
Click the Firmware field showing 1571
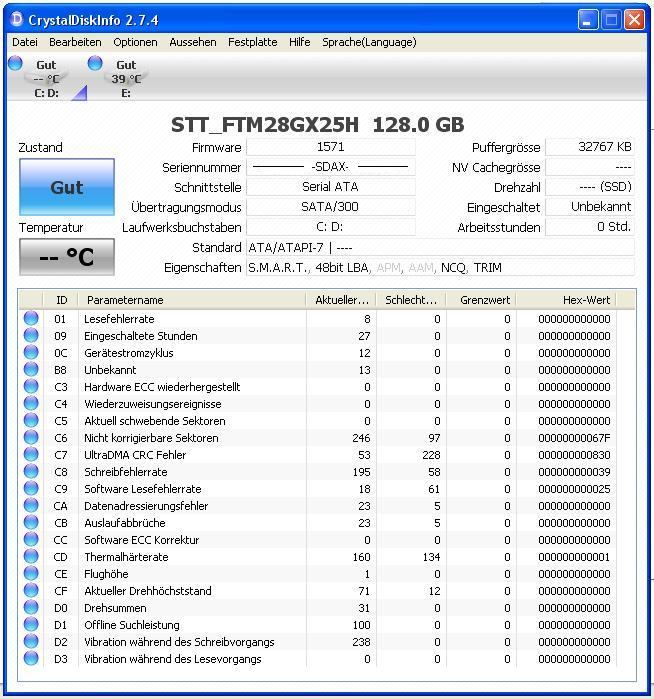point(331,147)
